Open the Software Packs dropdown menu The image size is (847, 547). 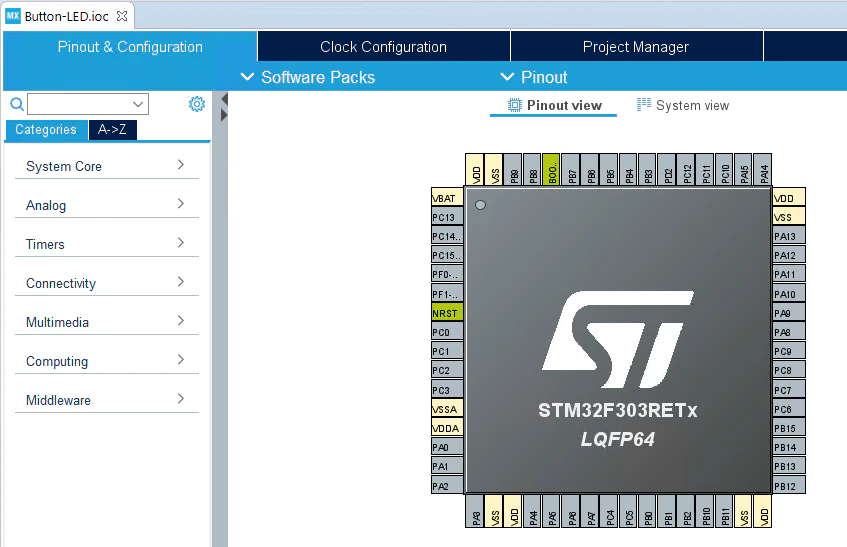[x=307, y=77]
